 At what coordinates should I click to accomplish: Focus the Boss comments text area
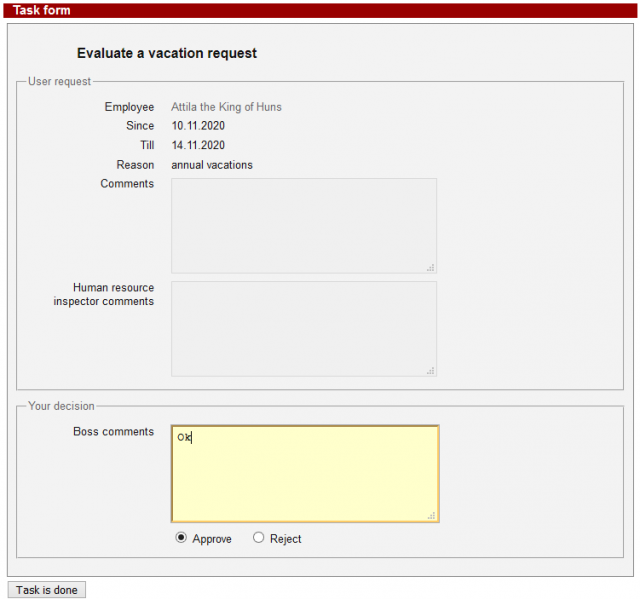tap(305, 473)
